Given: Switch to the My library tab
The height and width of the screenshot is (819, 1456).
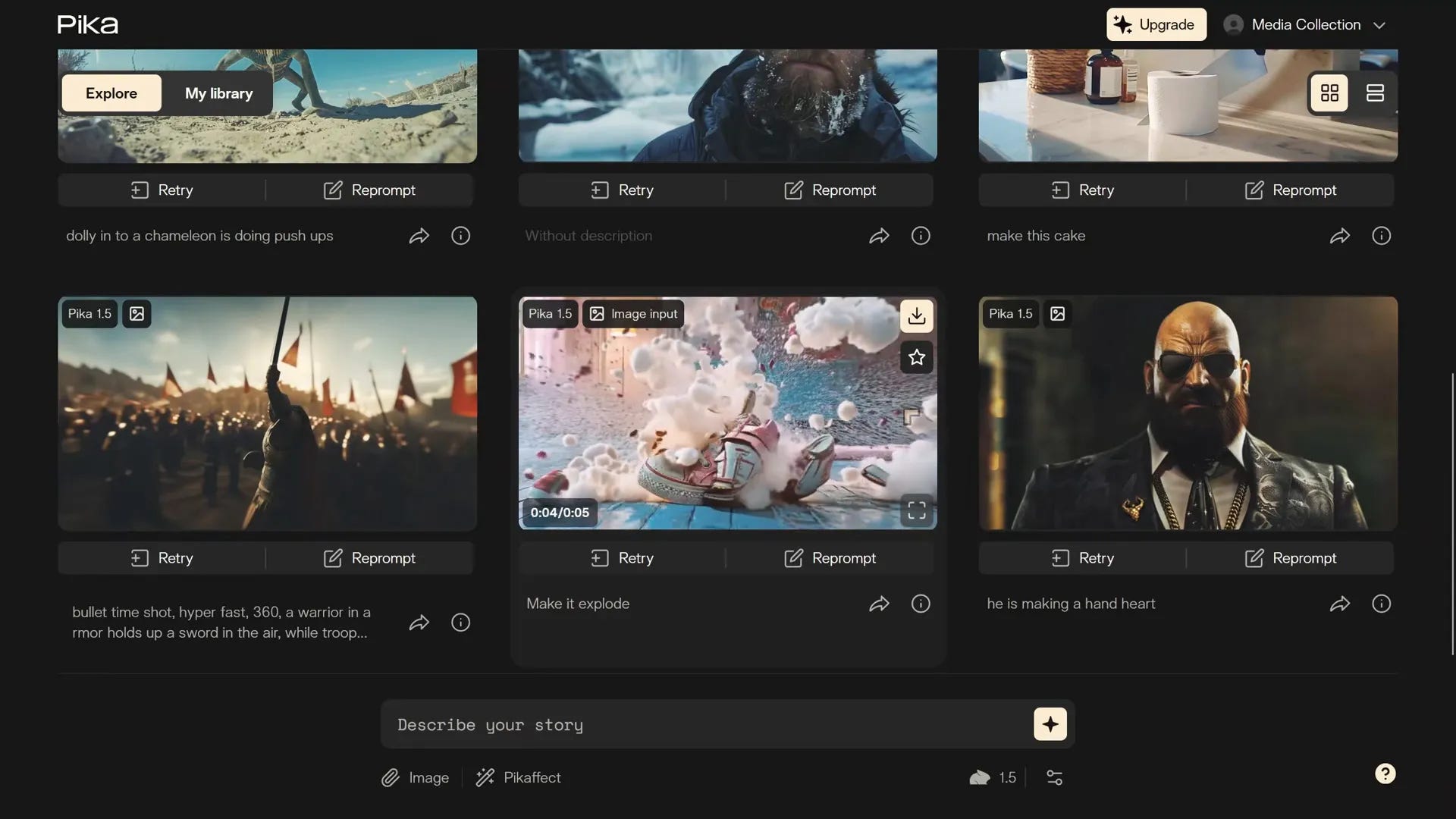Looking at the screenshot, I should [219, 93].
